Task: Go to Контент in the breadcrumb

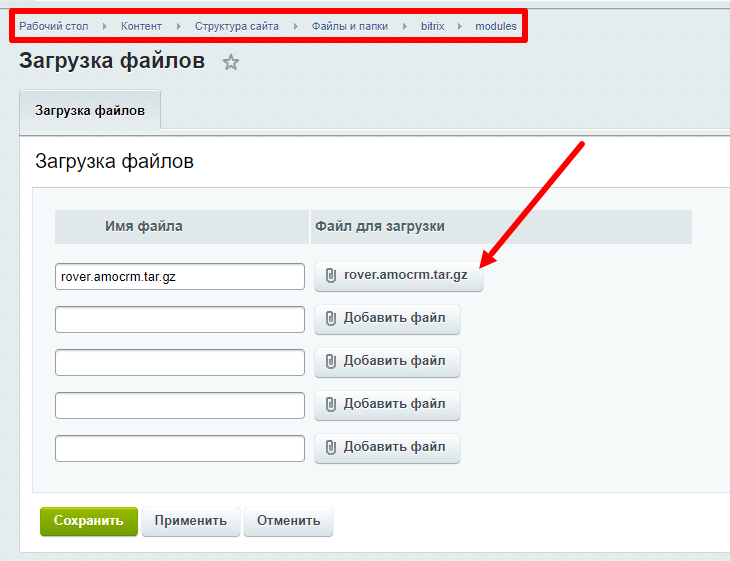Action: click(141, 26)
